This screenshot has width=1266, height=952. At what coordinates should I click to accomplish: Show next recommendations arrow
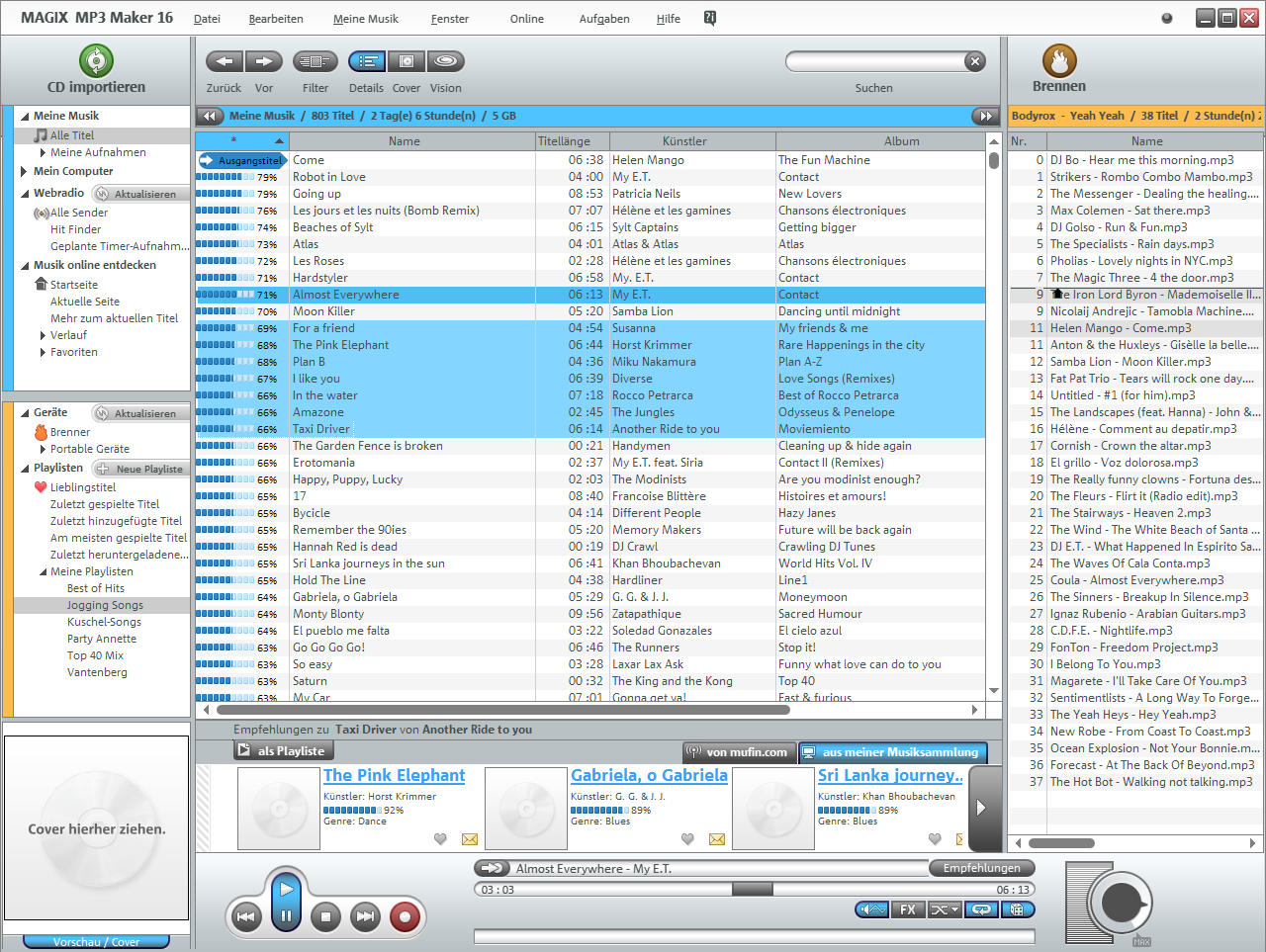coord(983,808)
